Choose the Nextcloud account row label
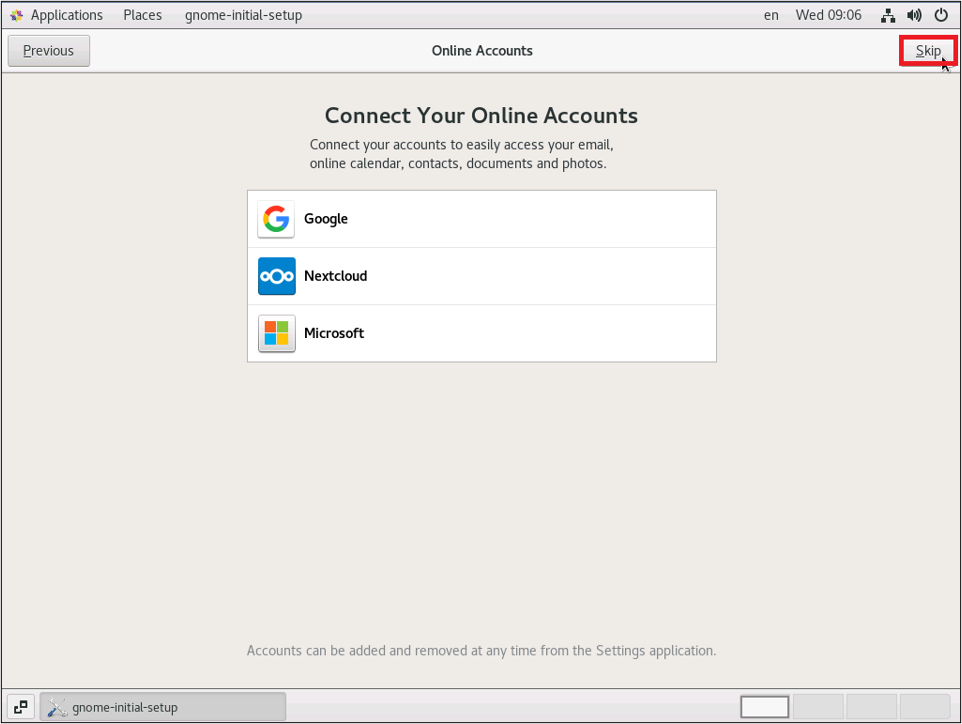 336,276
